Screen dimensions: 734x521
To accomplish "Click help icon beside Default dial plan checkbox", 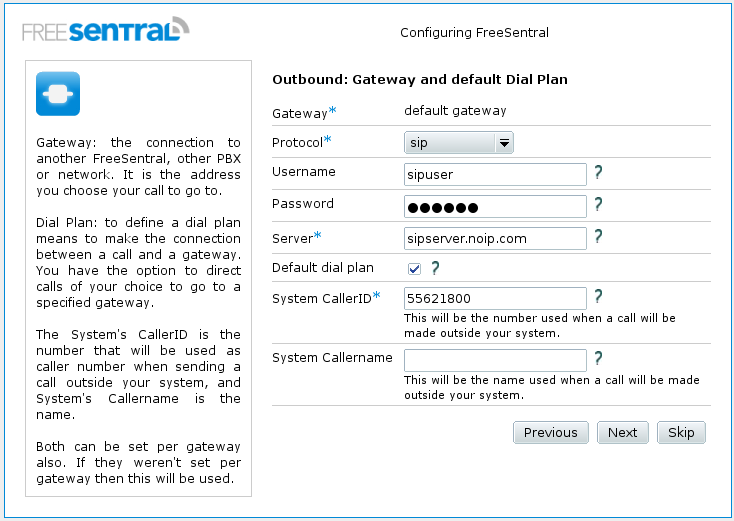I will pyautogui.click(x=435, y=268).
